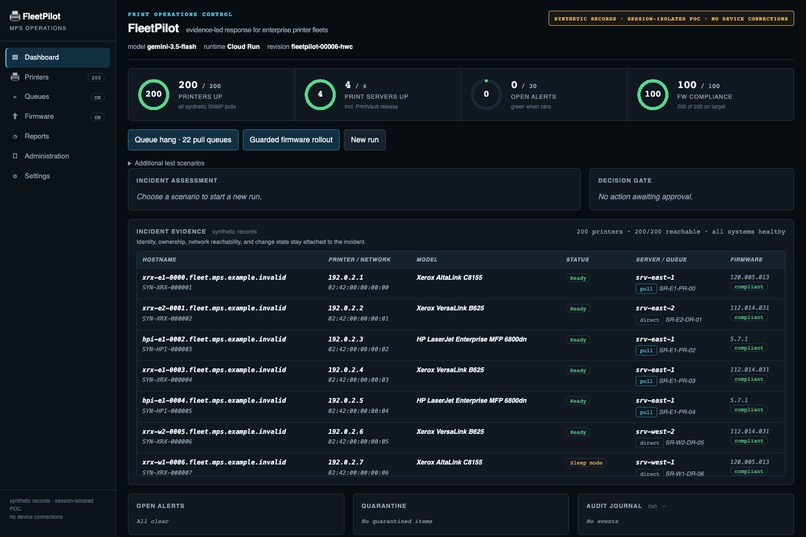Click the pull tag for queue SR-E1-PR-02

click(646, 350)
